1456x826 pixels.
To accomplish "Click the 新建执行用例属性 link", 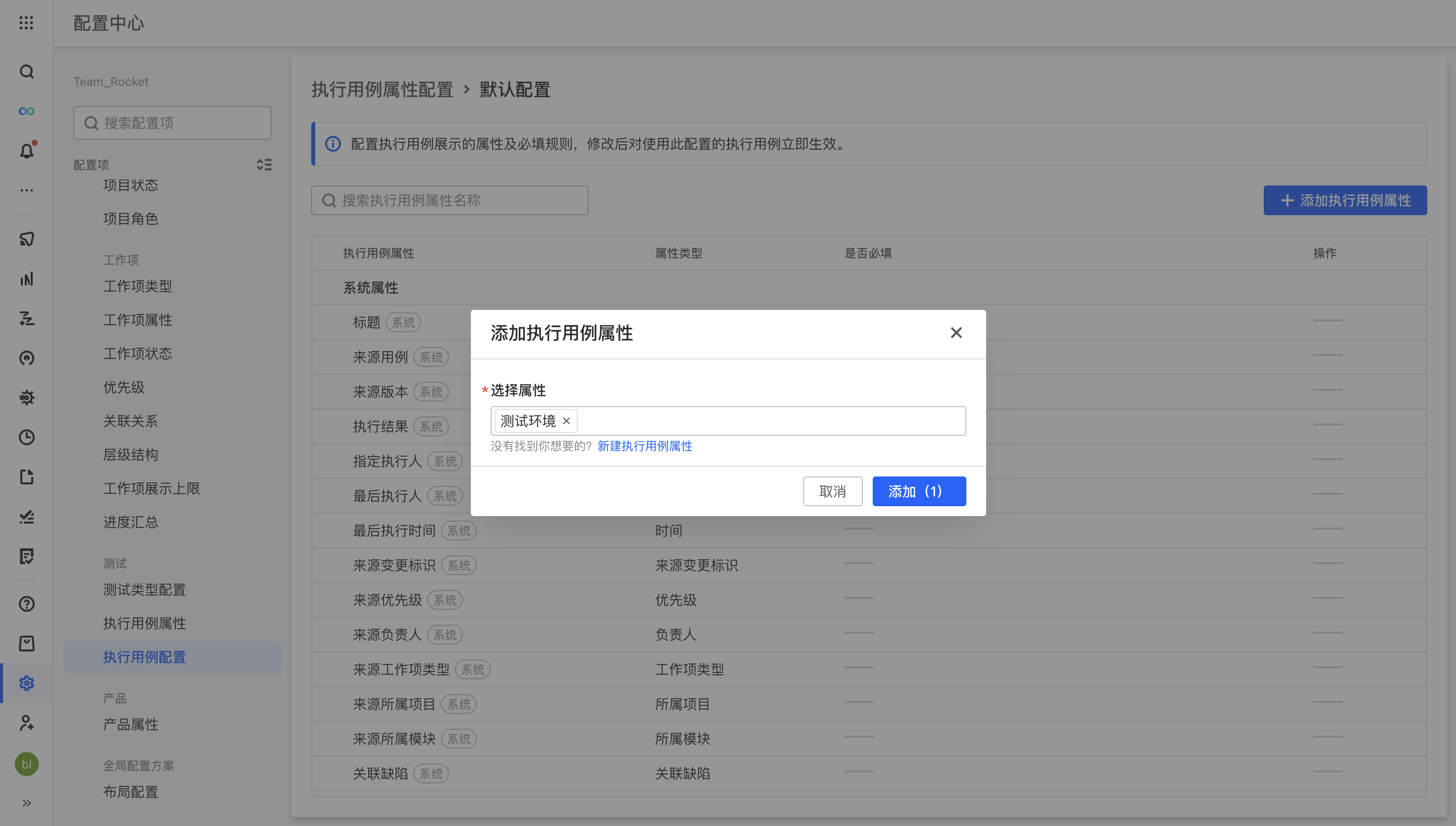I will point(645,446).
